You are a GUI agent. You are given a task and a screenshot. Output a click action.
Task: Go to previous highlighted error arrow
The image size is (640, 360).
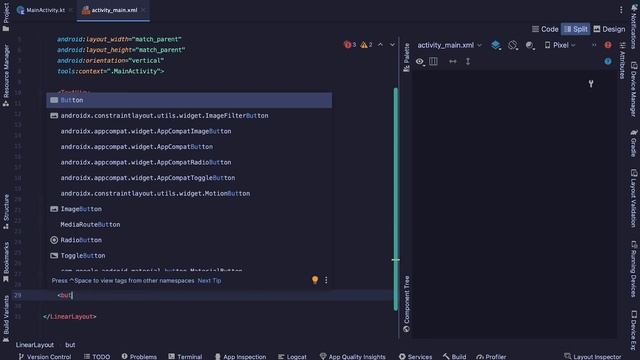tap(380, 44)
